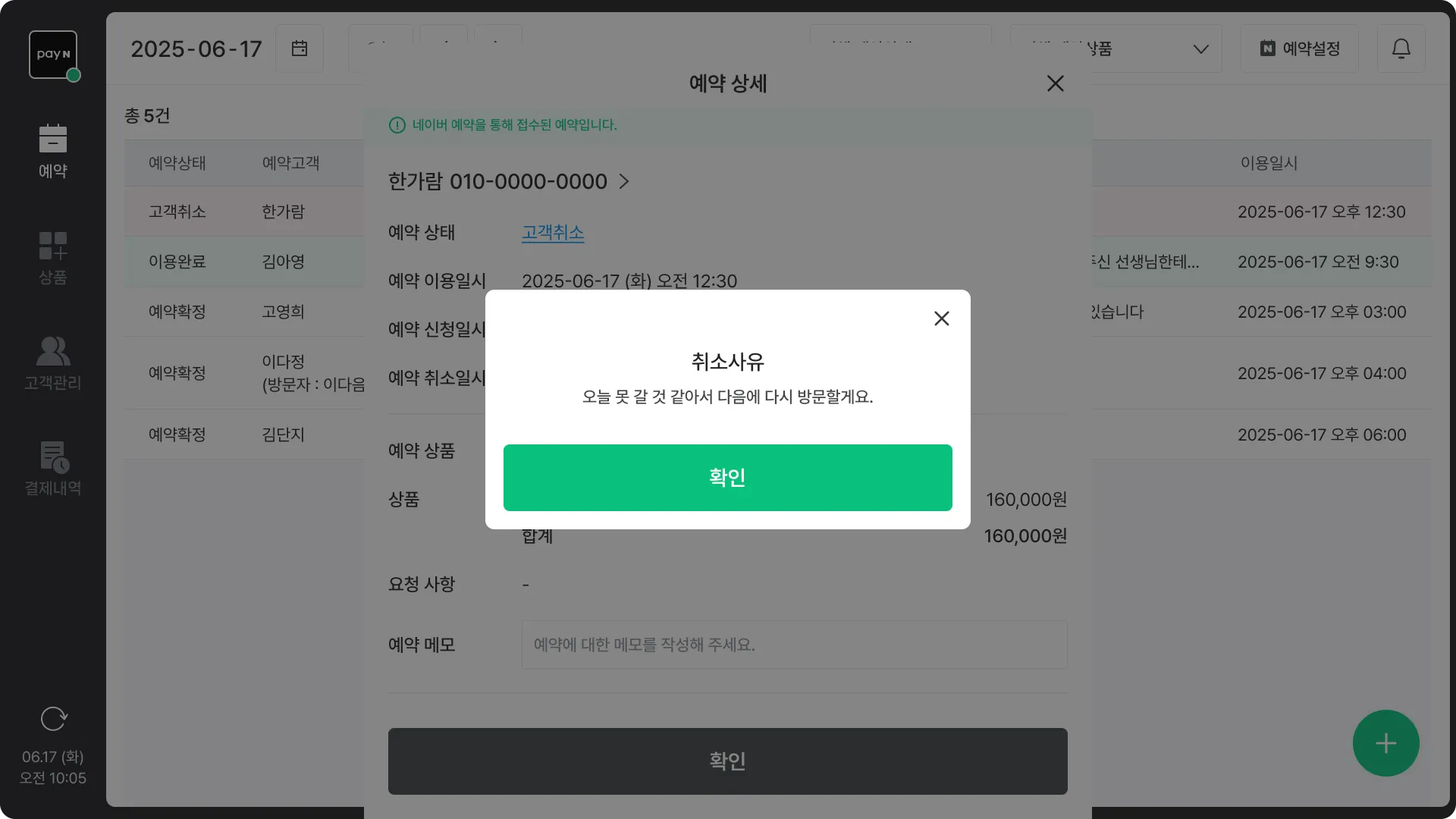Screen dimensions: 1456x819
Task: Close the 예약 상세 panel
Action: pos(1056,83)
